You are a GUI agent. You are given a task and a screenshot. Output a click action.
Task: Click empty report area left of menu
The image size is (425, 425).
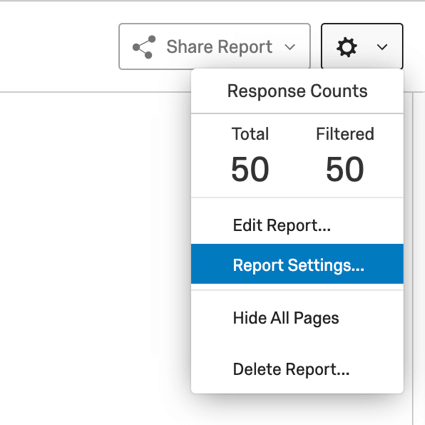tap(95, 258)
